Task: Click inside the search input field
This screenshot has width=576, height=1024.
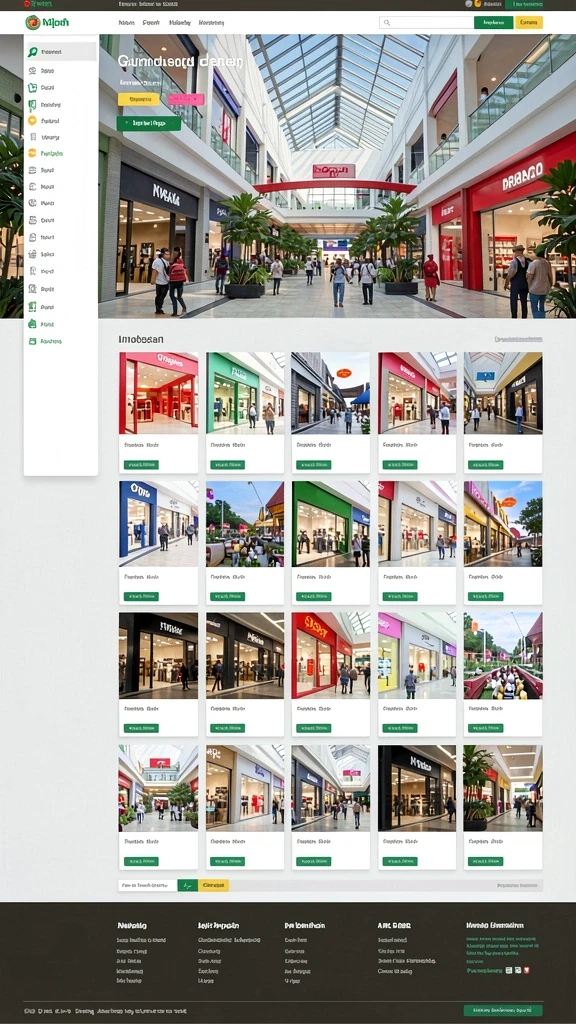Action: pos(426,23)
